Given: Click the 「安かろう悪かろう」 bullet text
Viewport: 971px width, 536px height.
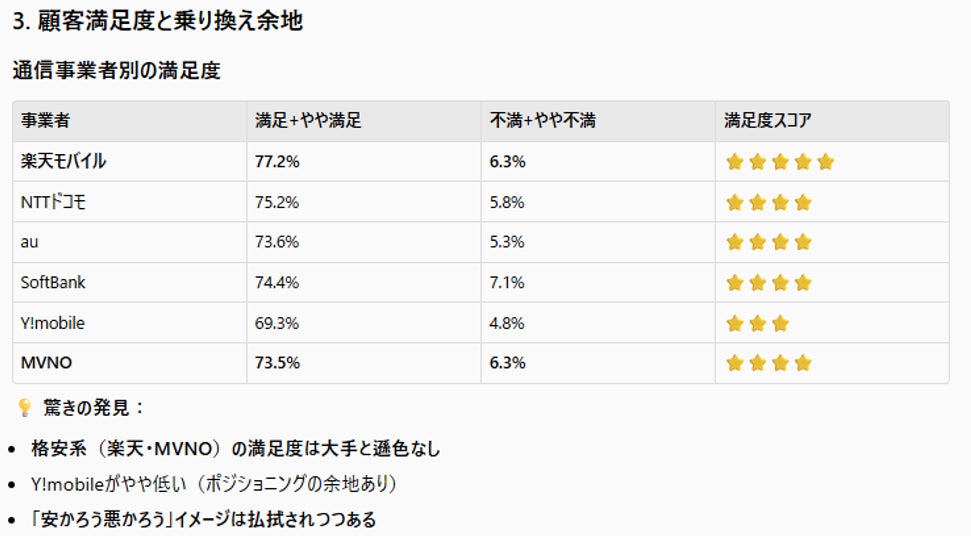Looking at the screenshot, I should (x=203, y=520).
